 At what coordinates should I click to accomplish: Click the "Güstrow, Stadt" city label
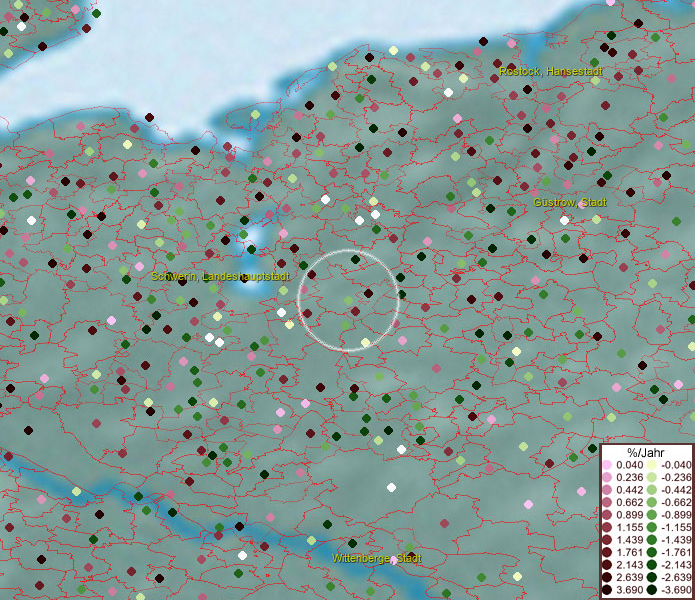pos(570,203)
